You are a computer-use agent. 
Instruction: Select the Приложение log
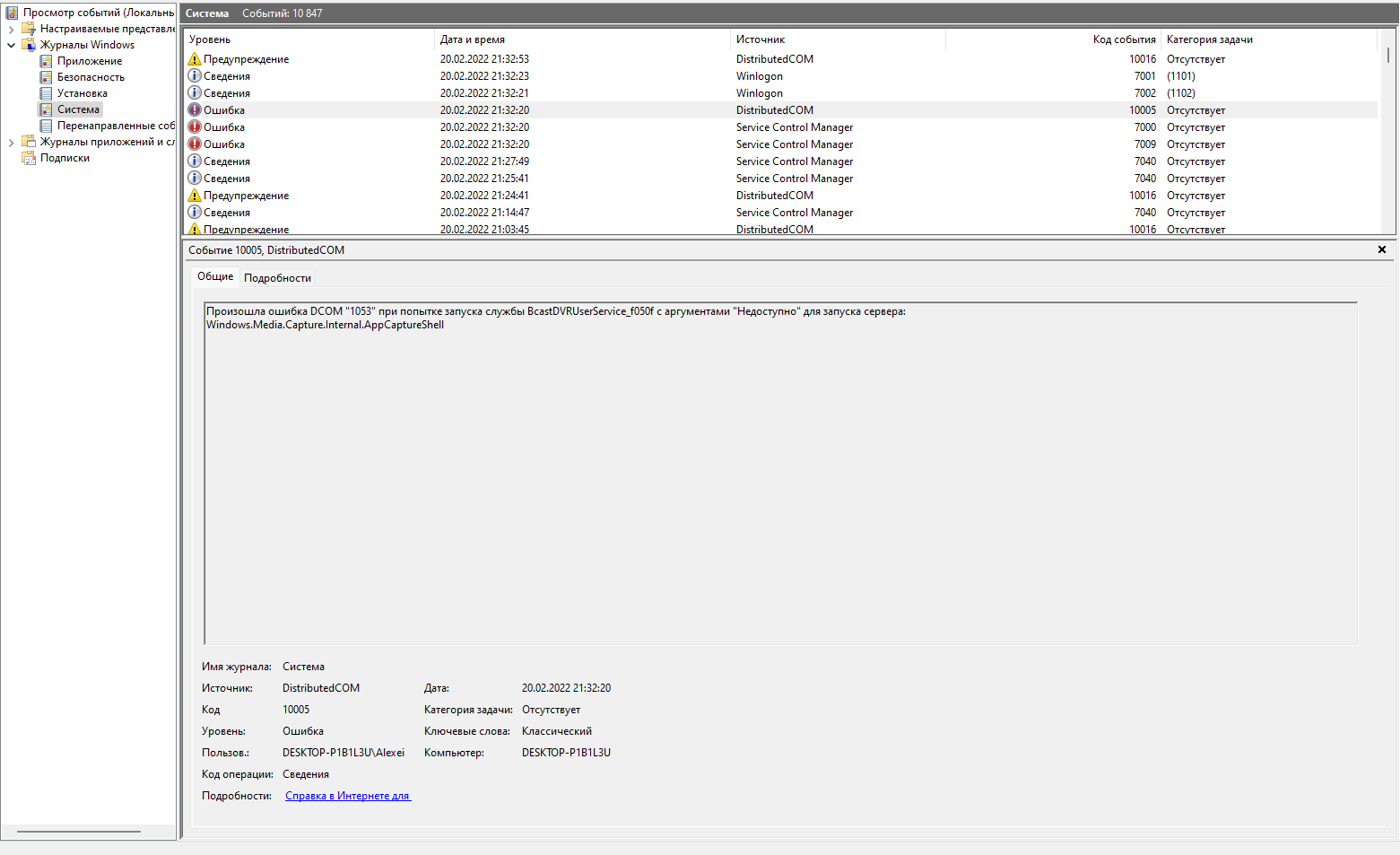[90, 61]
